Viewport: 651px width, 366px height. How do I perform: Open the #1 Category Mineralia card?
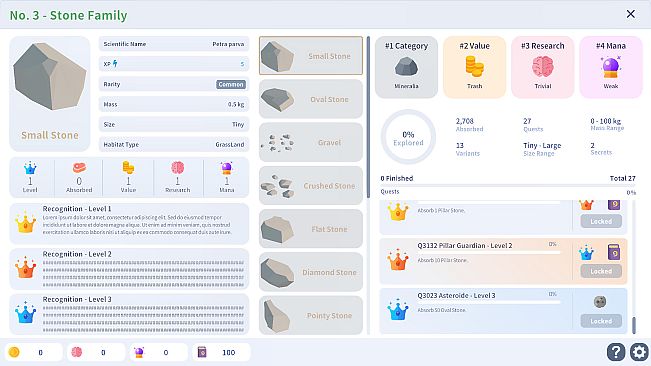(x=406, y=67)
